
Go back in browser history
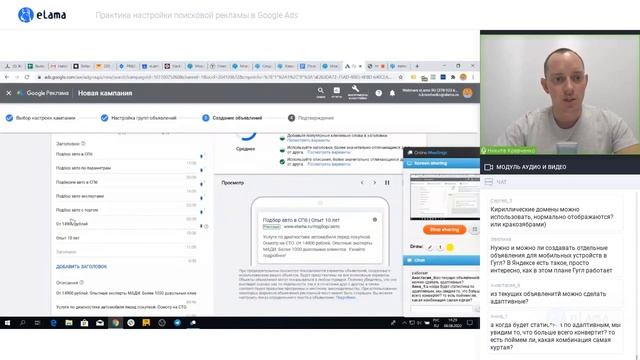click(x=7, y=77)
